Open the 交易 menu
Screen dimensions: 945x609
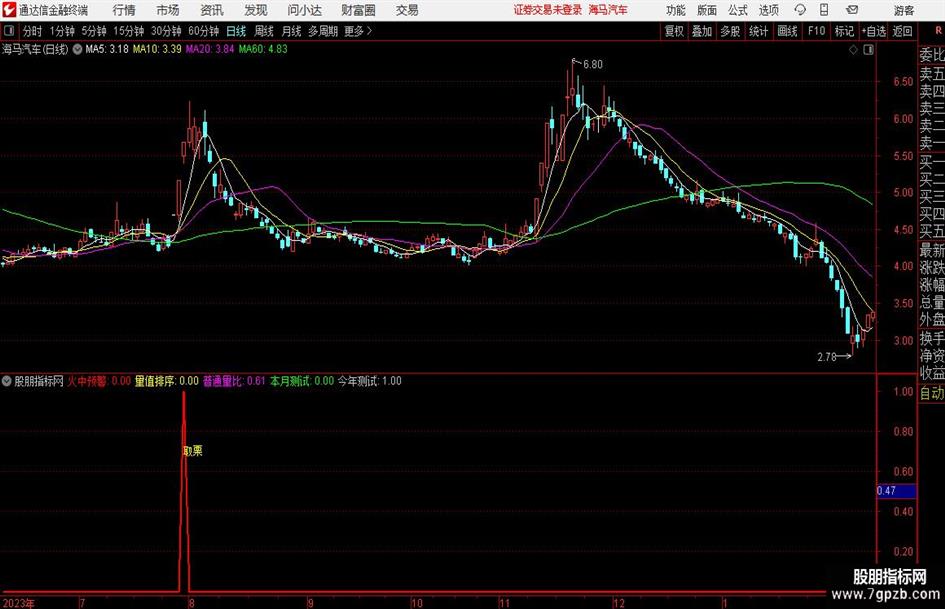(407, 10)
